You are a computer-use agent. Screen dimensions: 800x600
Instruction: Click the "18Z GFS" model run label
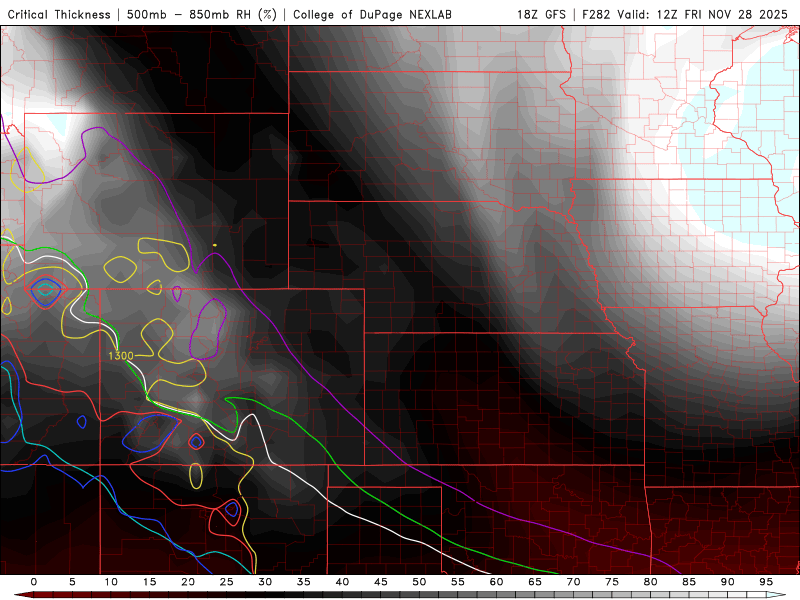(541, 15)
